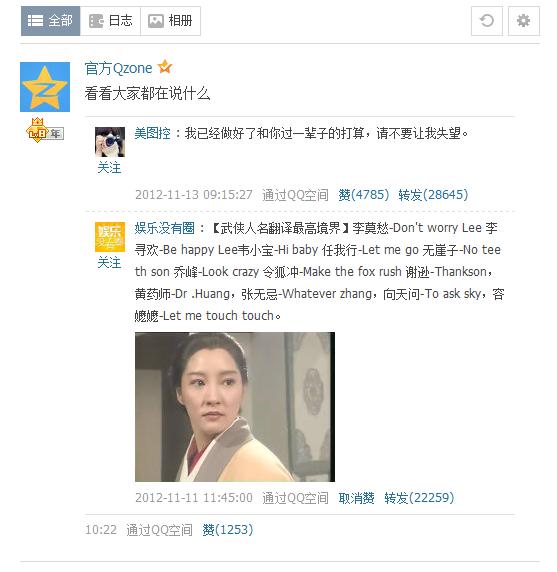This screenshot has width=557, height=572.
Task: Switch to the 相册 tab
Action: tap(170, 21)
